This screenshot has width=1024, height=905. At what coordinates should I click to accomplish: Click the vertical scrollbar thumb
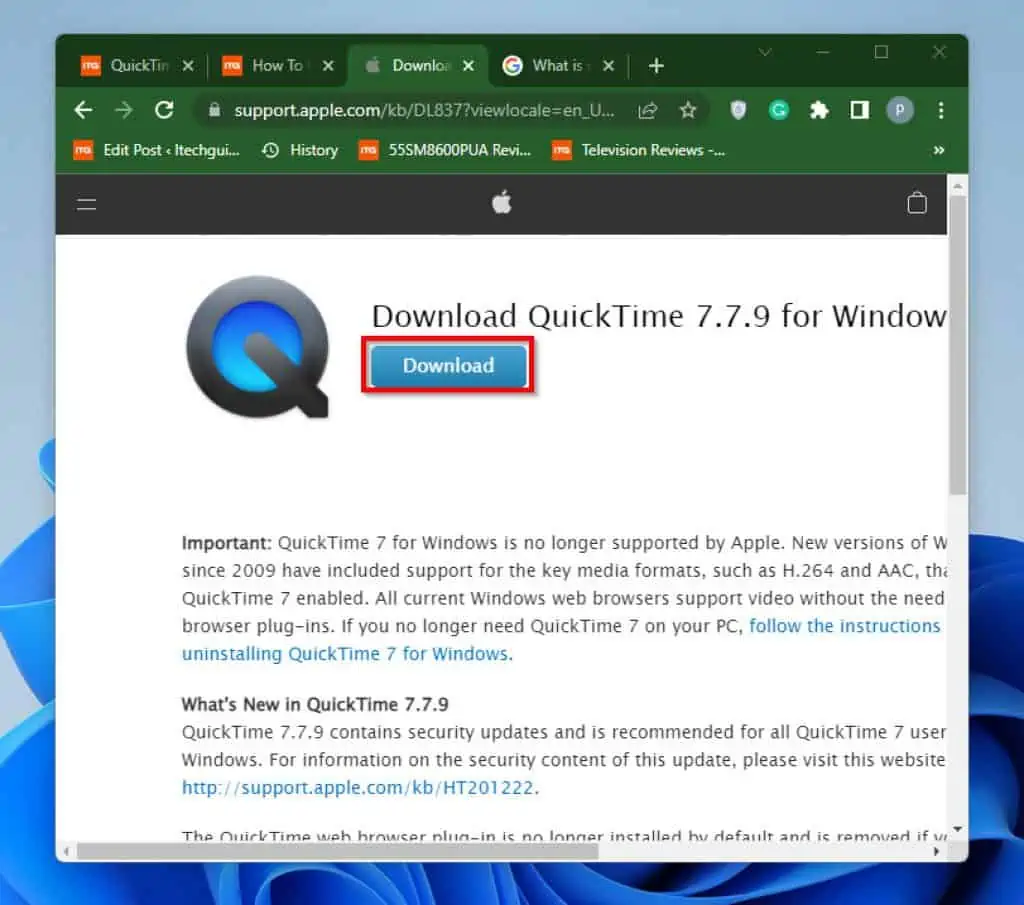click(957, 345)
